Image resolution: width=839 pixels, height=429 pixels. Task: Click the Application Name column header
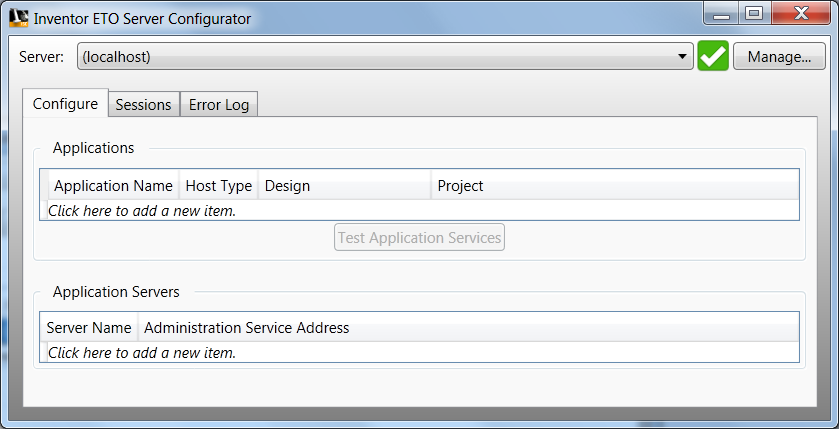[x=113, y=186]
